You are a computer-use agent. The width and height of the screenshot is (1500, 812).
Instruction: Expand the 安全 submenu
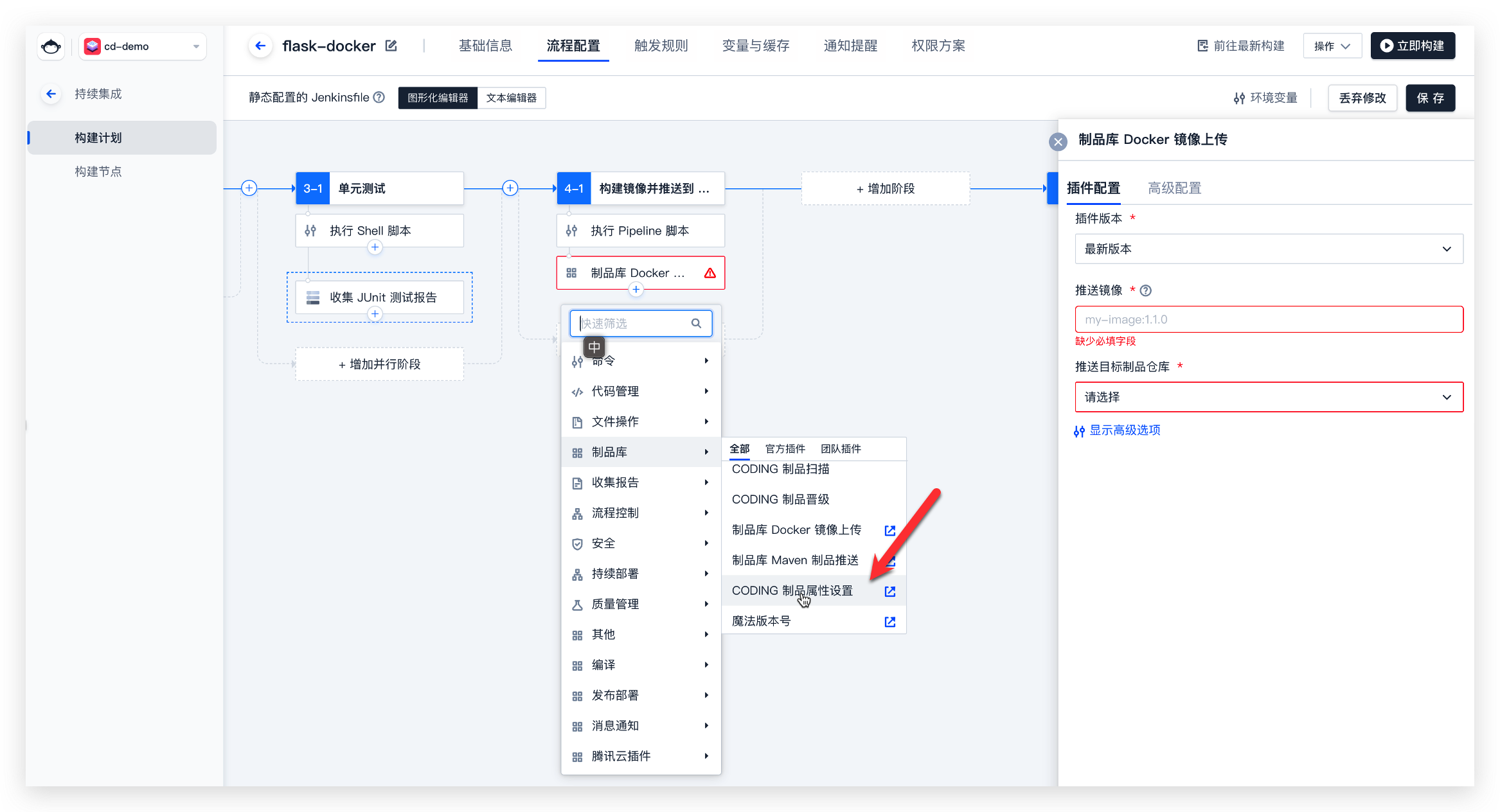(x=641, y=543)
